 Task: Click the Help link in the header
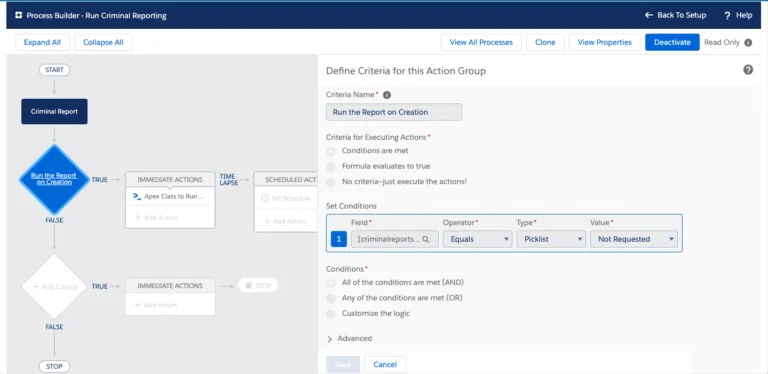click(x=738, y=15)
